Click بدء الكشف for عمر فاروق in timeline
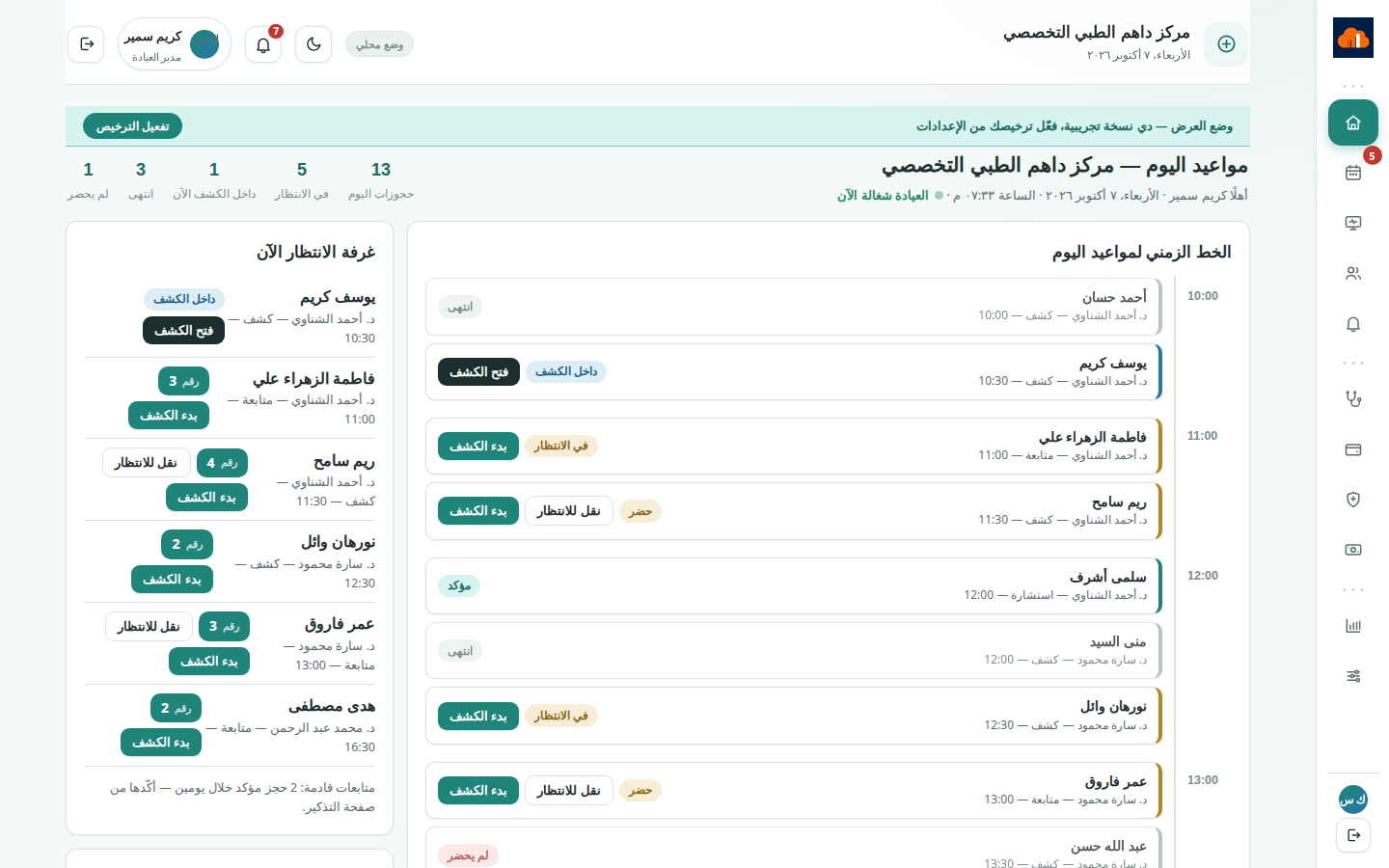This screenshot has height=868, width=1389. pyautogui.click(x=478, y=791)
